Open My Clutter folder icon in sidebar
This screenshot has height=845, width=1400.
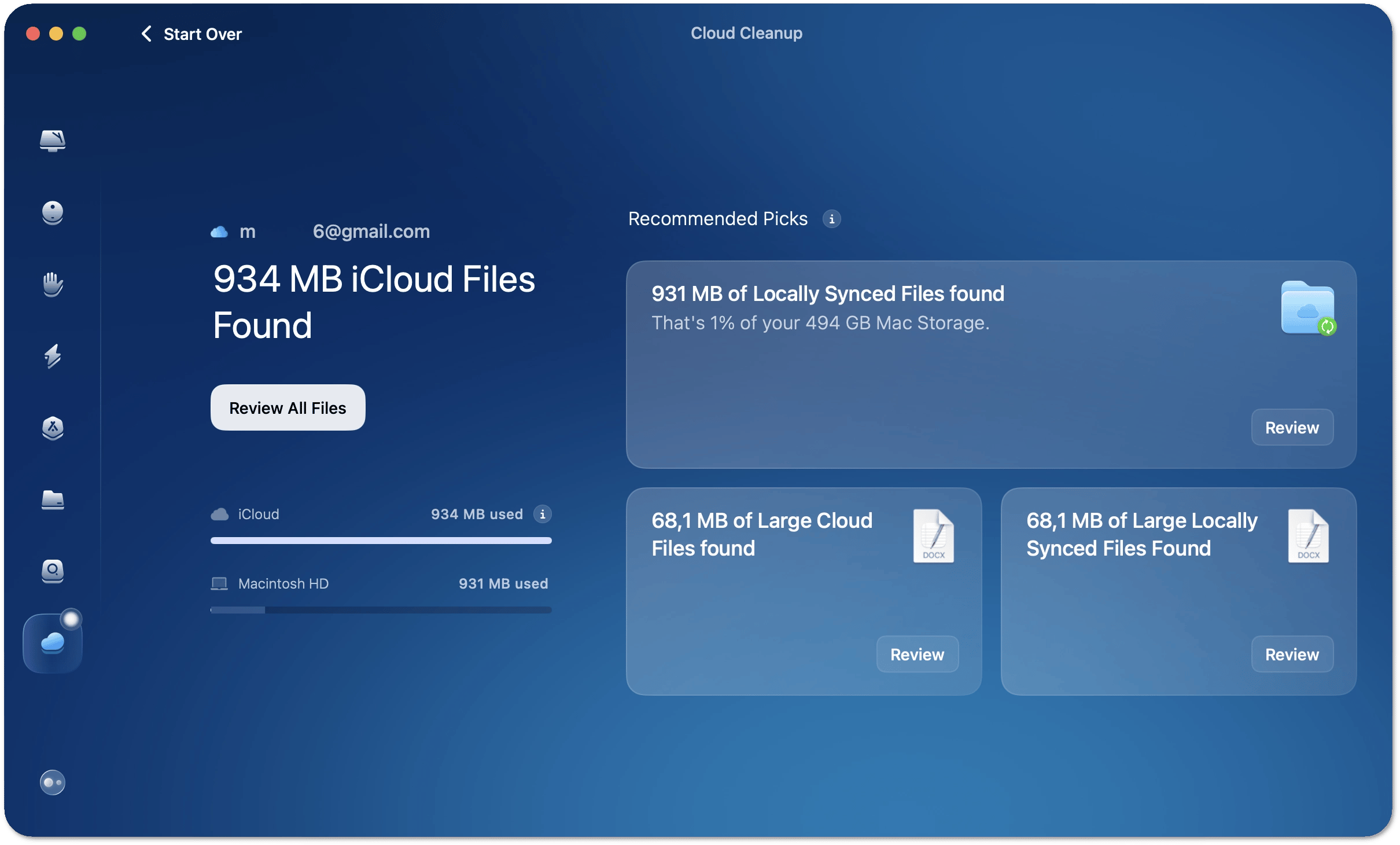53,499
